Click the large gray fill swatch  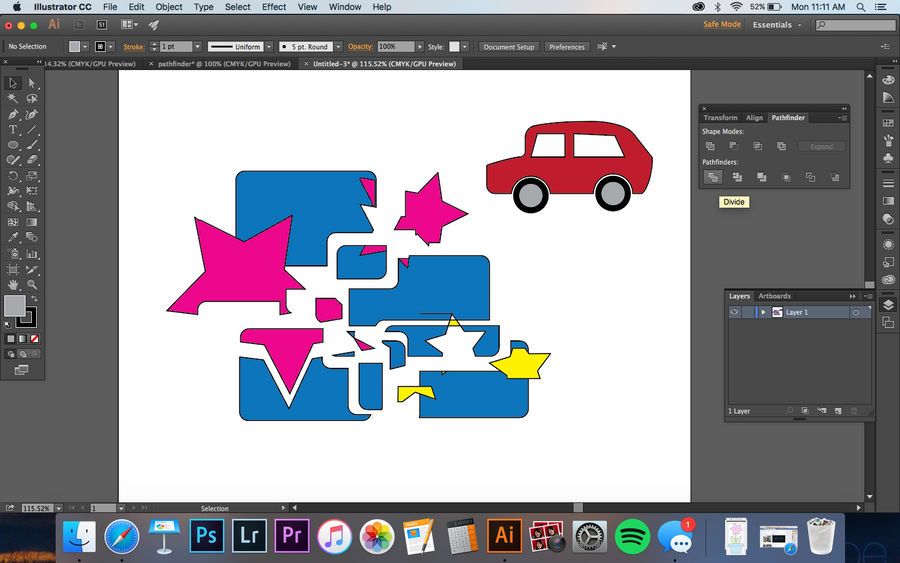click(15, 306)
